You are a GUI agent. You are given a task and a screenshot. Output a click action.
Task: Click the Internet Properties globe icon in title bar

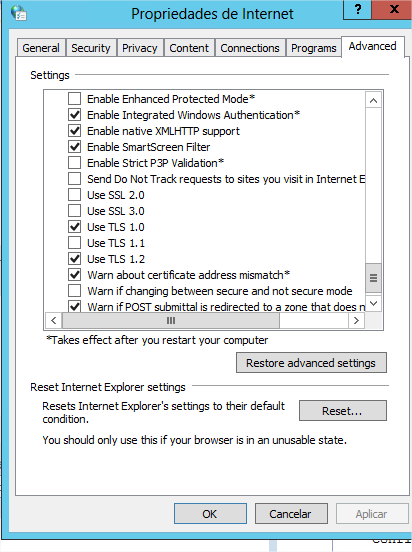point(18,13)
